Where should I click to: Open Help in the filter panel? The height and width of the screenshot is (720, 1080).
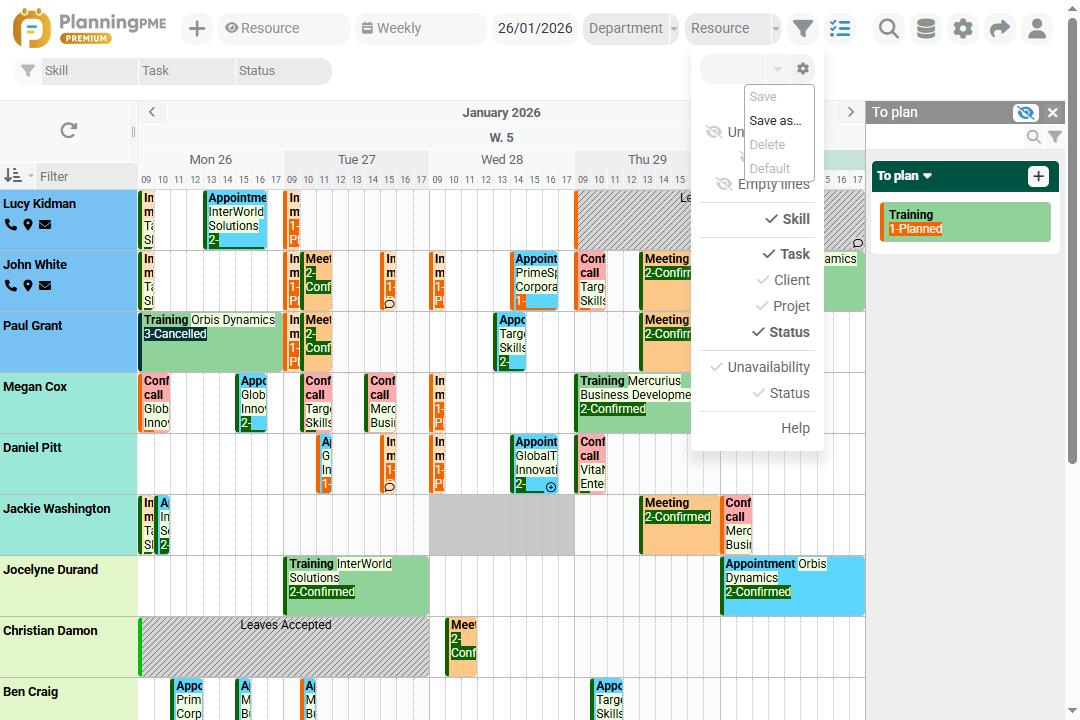[795, 429]
